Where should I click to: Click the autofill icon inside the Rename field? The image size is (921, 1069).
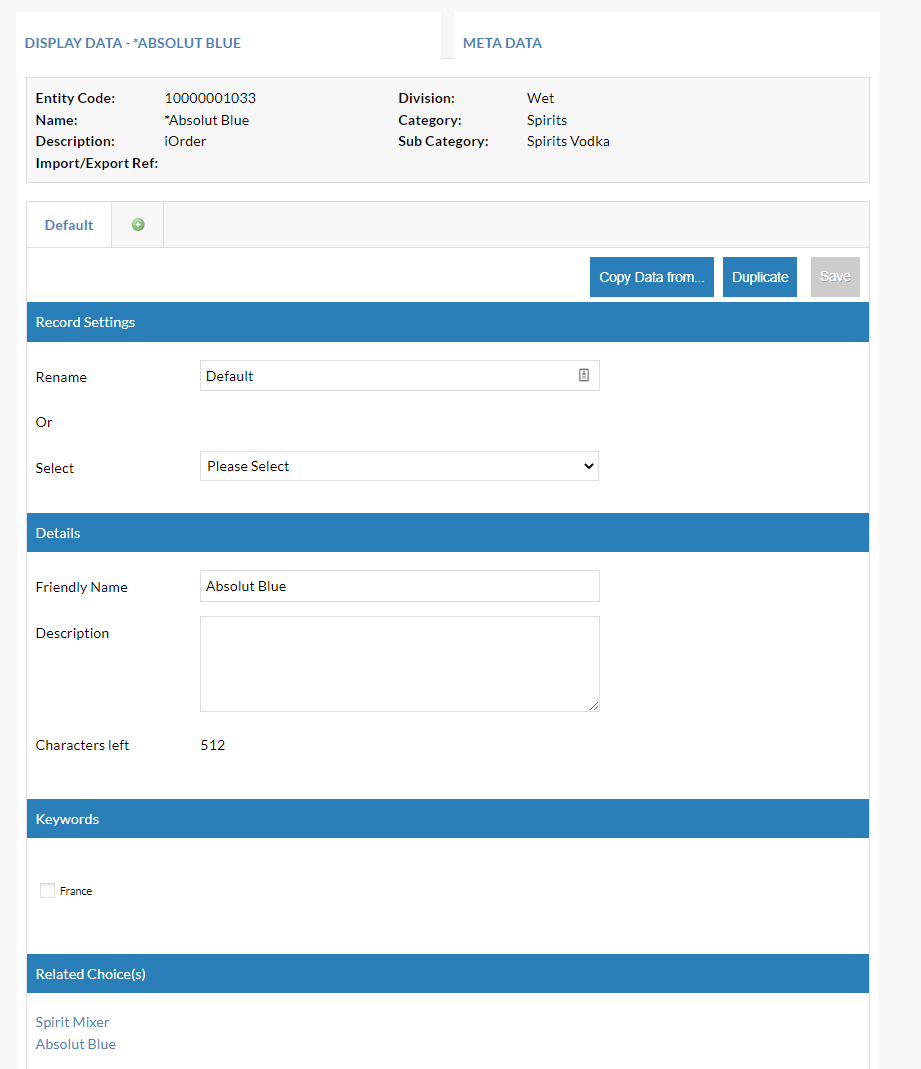point(584,375)
